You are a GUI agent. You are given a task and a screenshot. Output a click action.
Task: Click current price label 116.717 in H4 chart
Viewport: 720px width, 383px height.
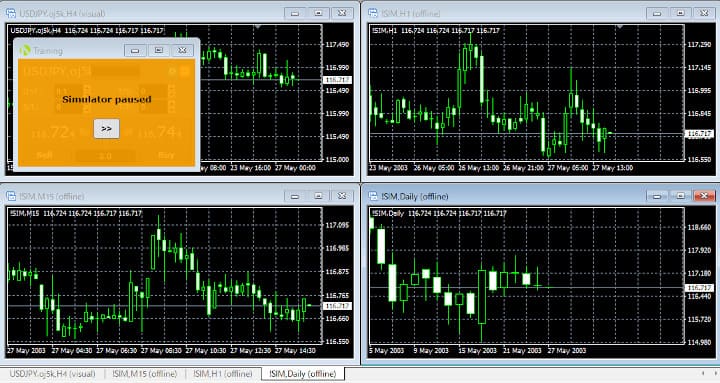pos(338,80)
